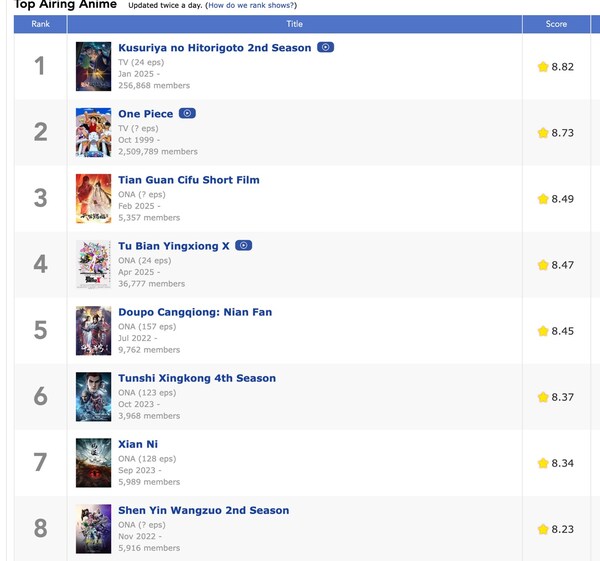Viewport: 600px width, 561px height.
Task: Click the star next to score 8.23
Action: [x=543, y=529]
